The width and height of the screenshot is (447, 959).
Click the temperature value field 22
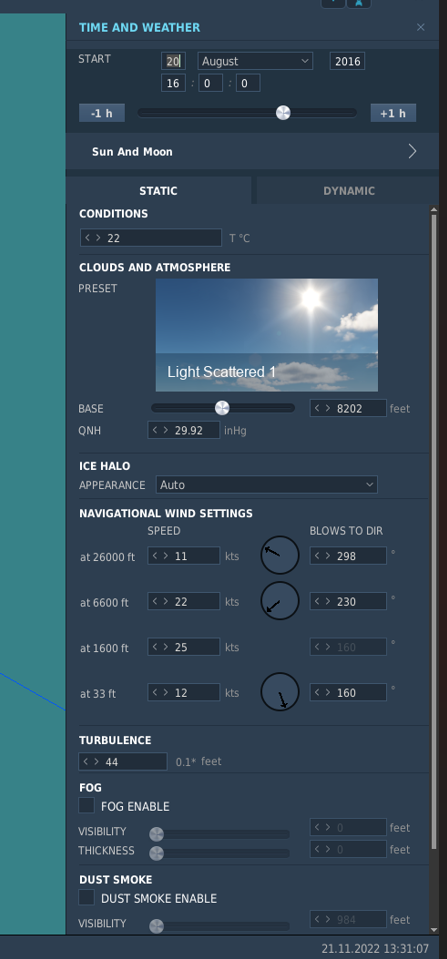tap(150, 238)
